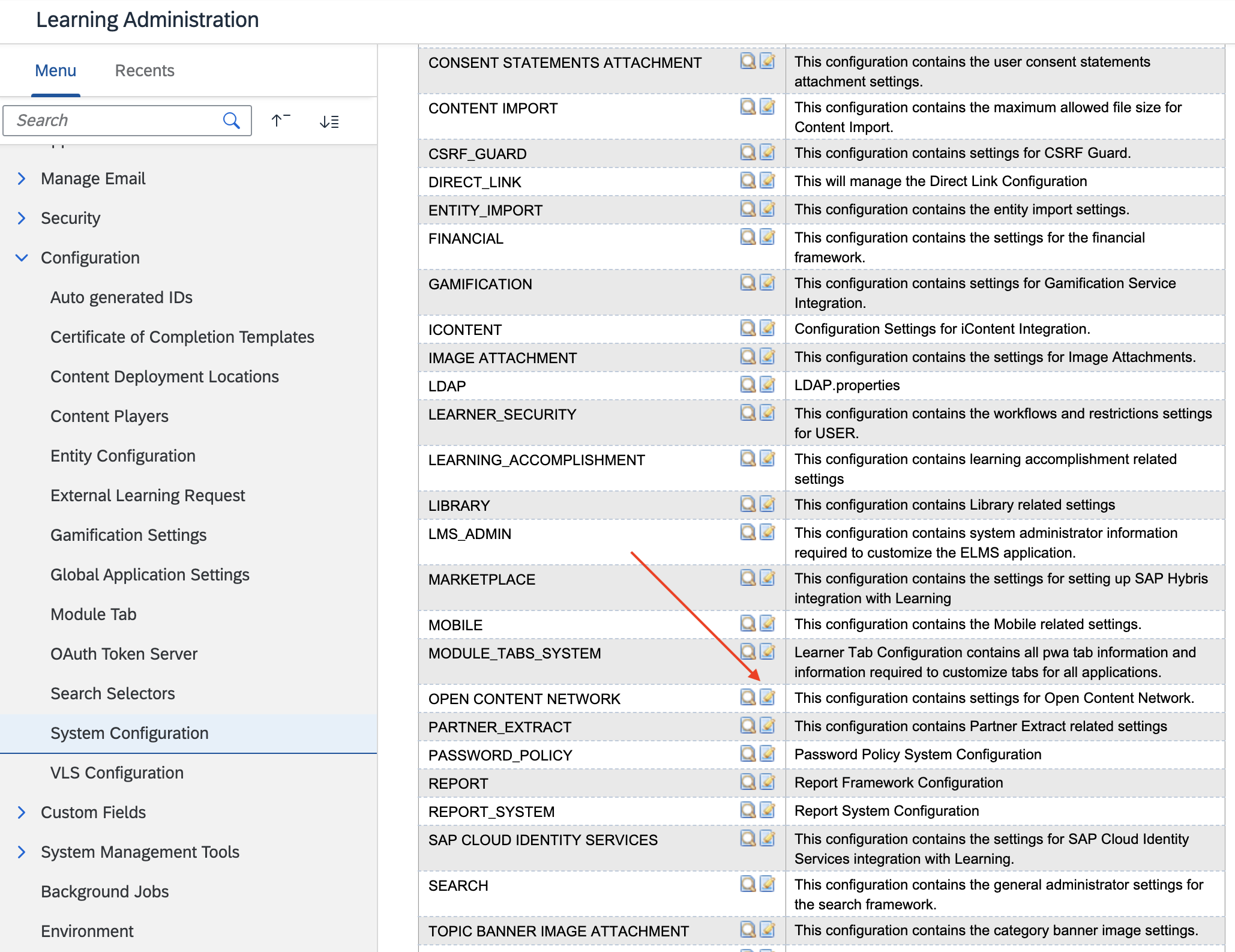
Task: Click the view icon for REPORT_SYSTEM row
Action: [x=748, y=810]
